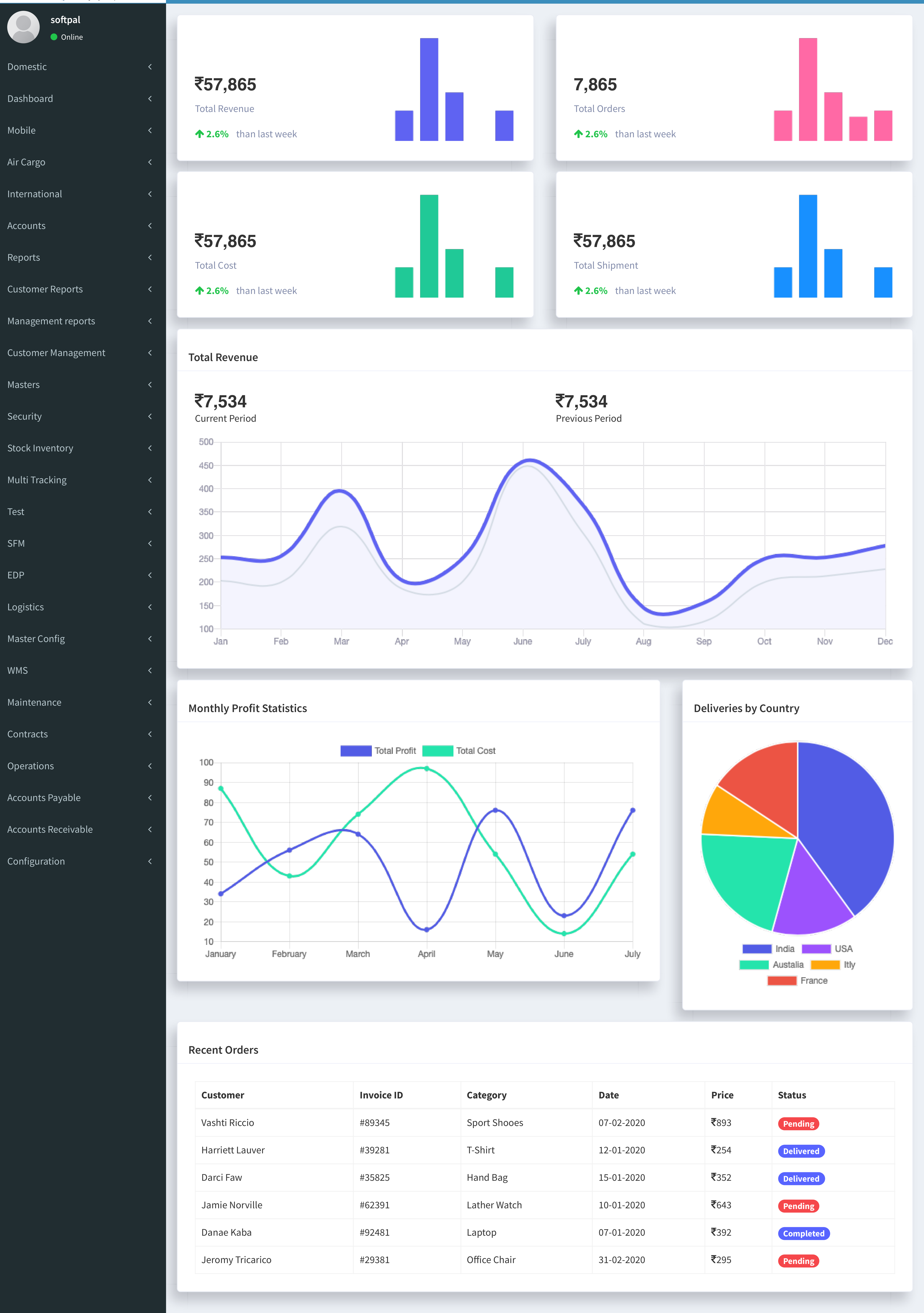
Task: Expand Customer Reports chevron
Action: [150, 289]
